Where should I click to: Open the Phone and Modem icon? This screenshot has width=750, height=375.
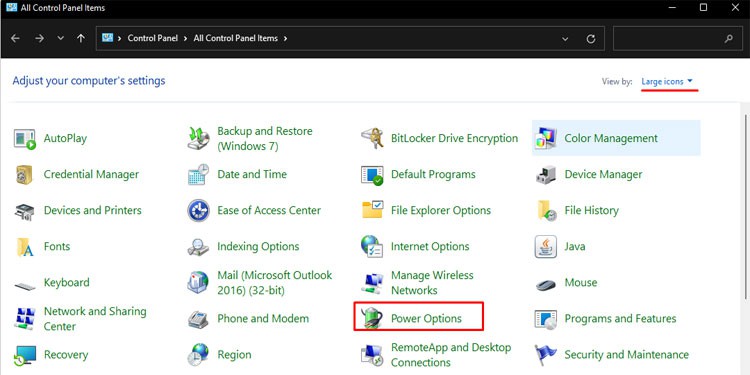coord(198,319)
